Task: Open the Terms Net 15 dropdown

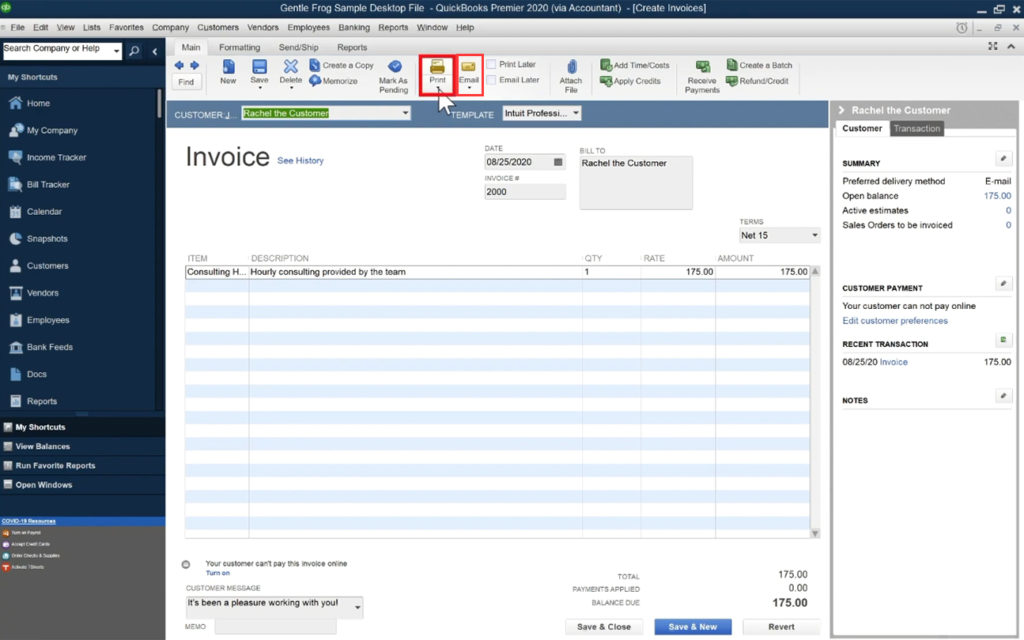Action: click(x=814, y=235)
